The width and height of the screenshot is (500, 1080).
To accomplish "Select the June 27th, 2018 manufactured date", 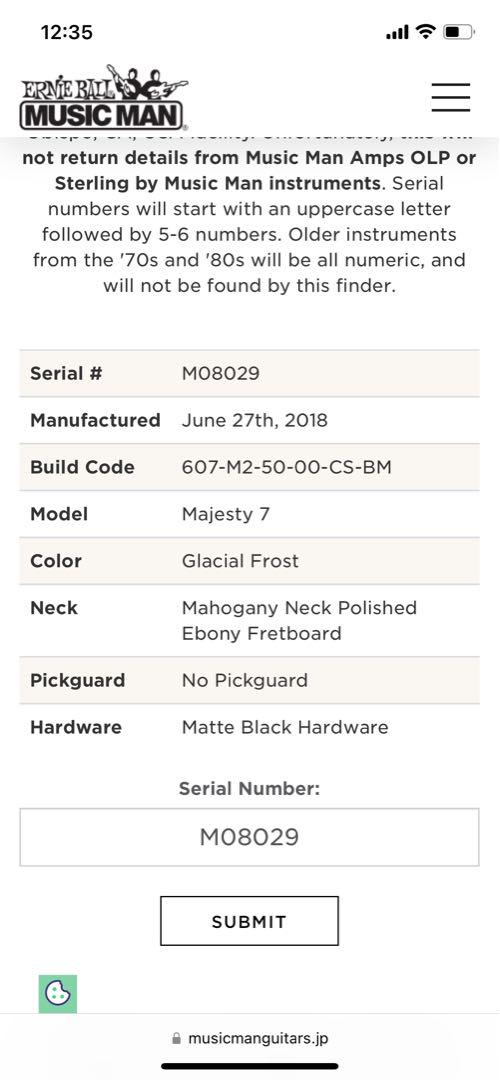I will pyautogui.click(x=254, y=420).
